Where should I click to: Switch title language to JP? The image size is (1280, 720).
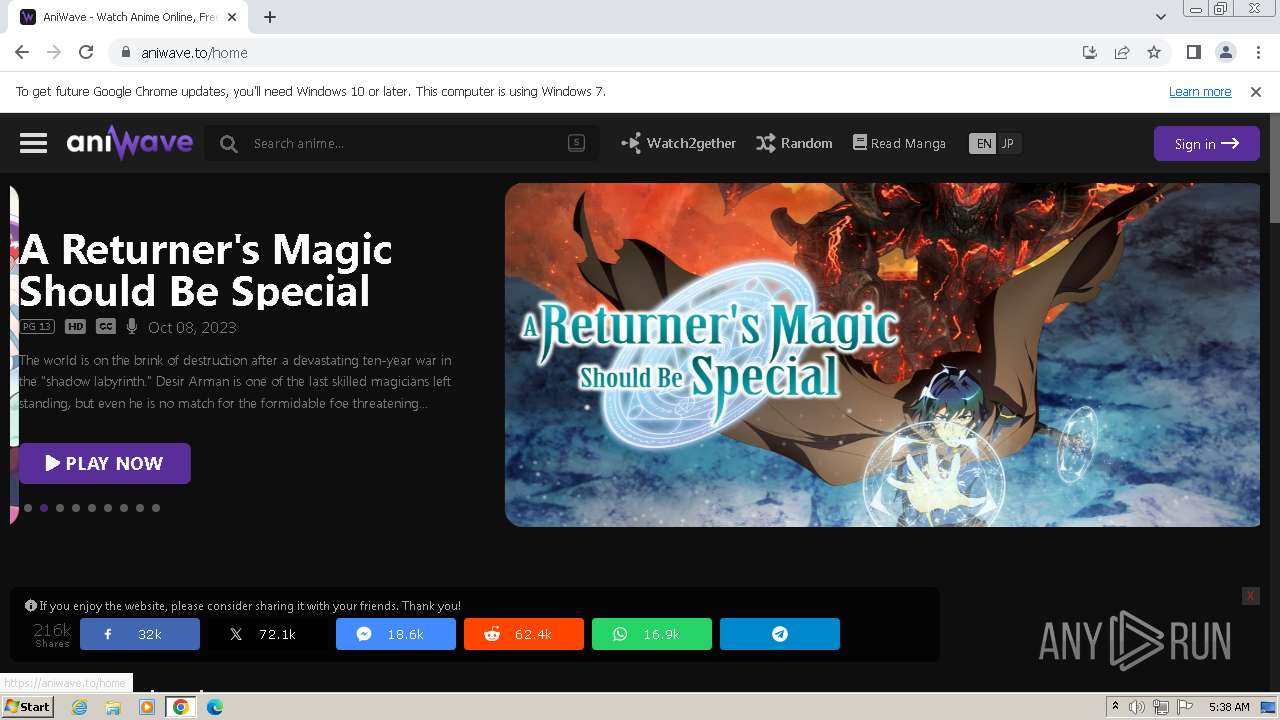pos(1008,143)
